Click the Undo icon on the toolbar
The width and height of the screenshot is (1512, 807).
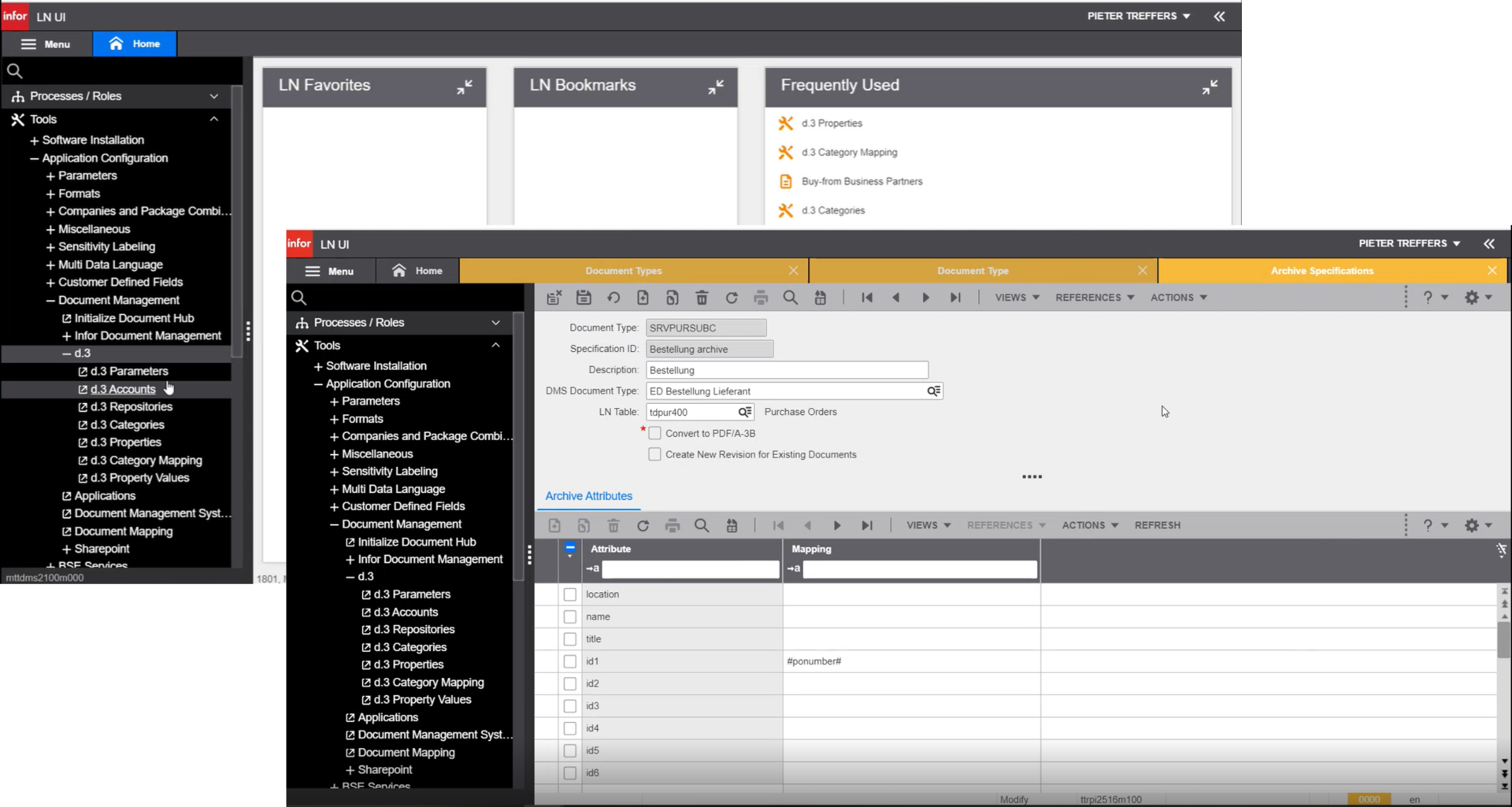click(x=613, y=298)
